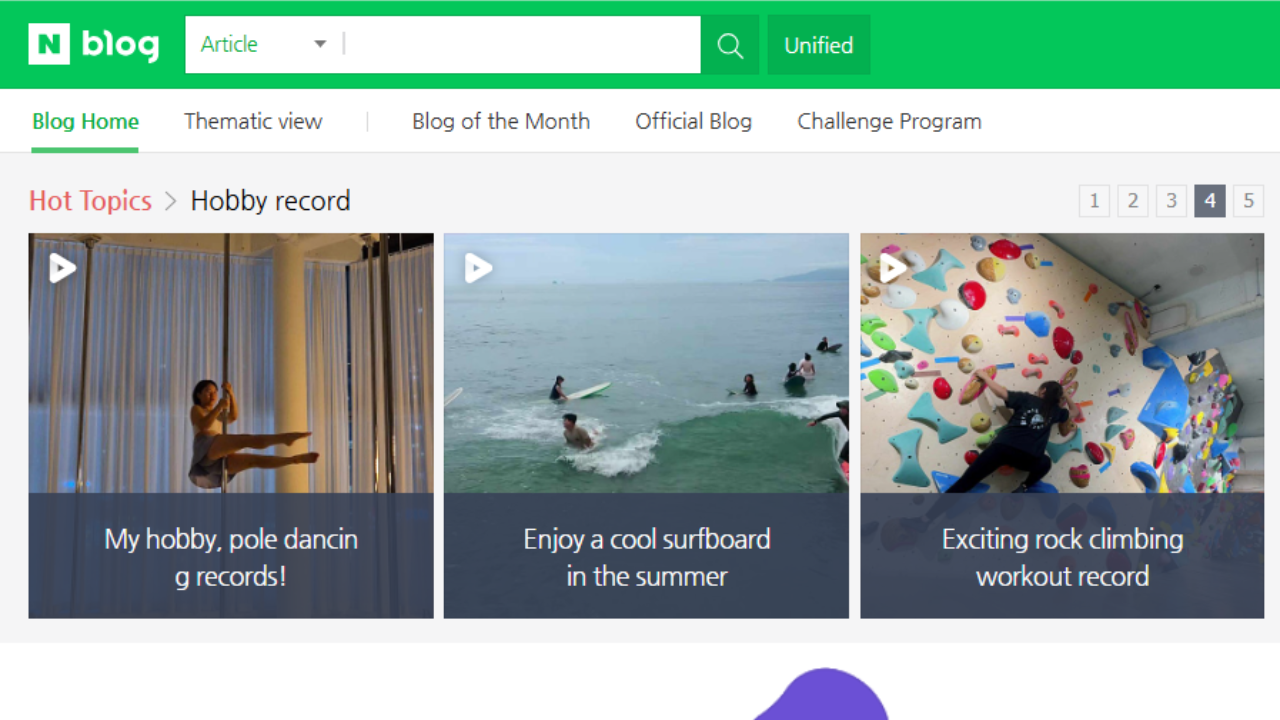Click the play icon on the rock climbing video
1280x720 pixels.
pyautogui.click(x=893, y=268)
